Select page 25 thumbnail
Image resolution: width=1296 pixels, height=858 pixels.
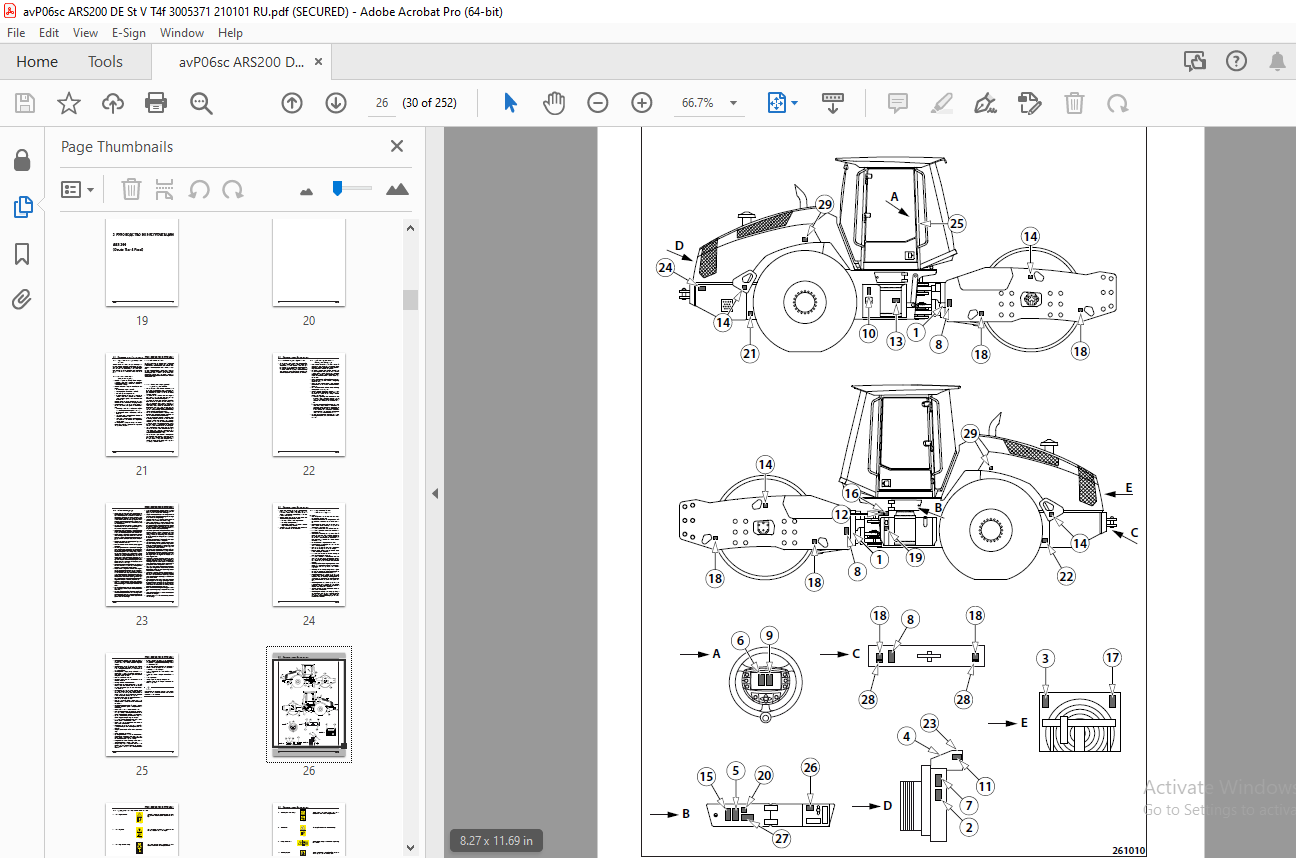[x=142, y=705]
